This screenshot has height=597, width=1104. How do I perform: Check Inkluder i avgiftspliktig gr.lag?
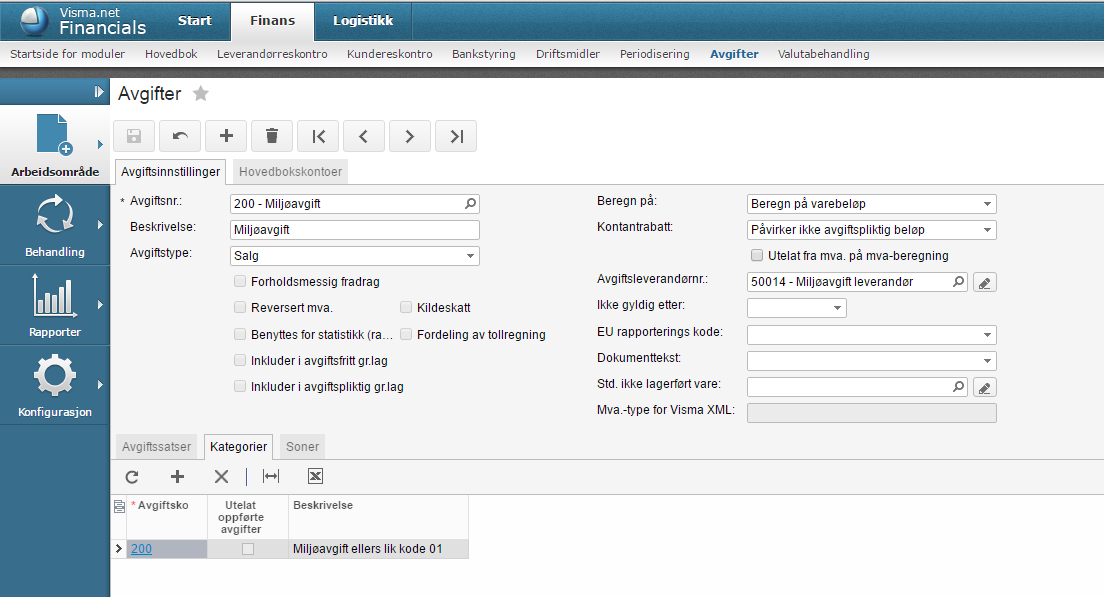point(240,387)
